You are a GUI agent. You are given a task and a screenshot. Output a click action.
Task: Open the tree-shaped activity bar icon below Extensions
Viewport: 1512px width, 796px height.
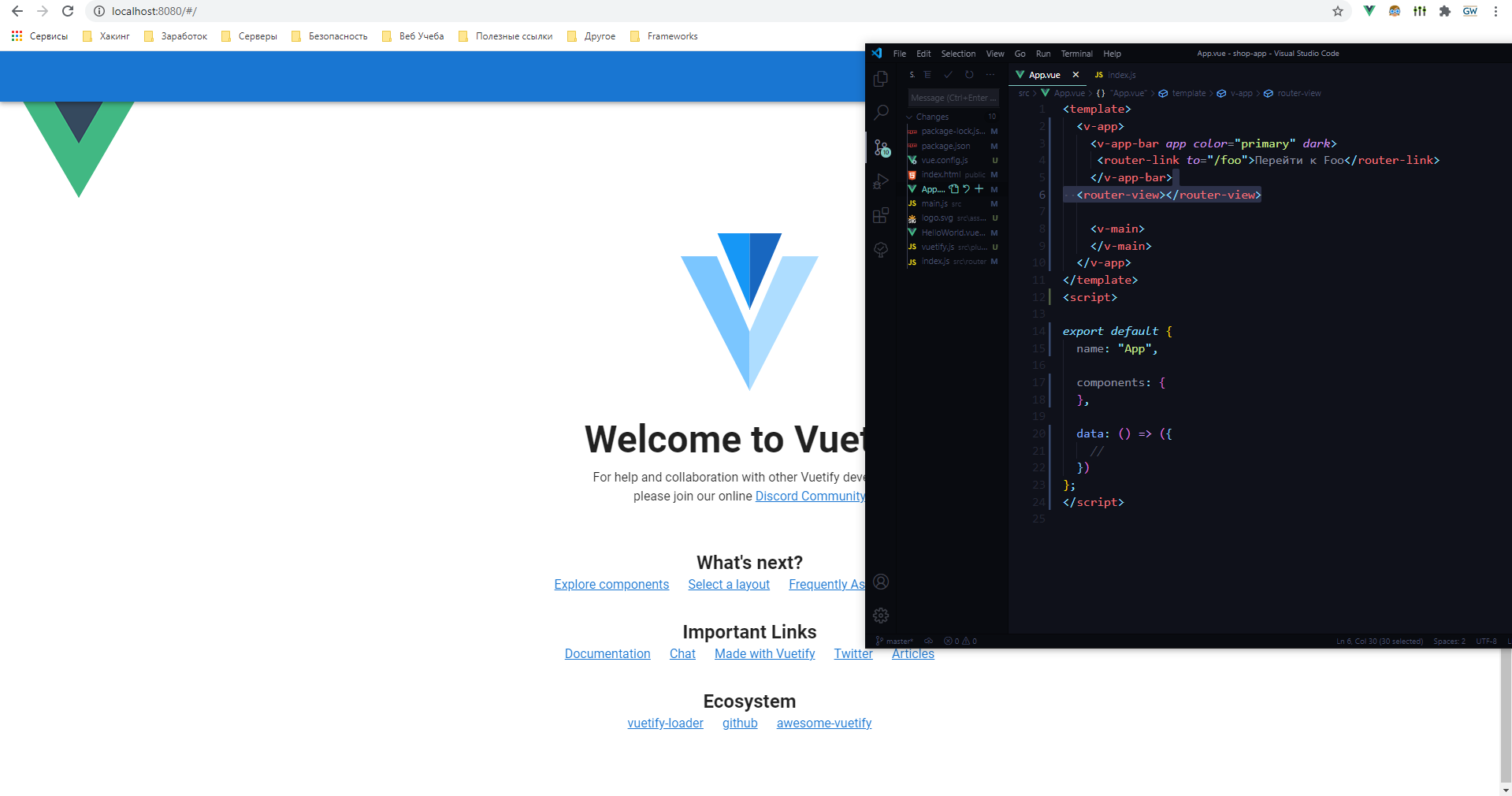pyautogui.click(x=881, y=250)
